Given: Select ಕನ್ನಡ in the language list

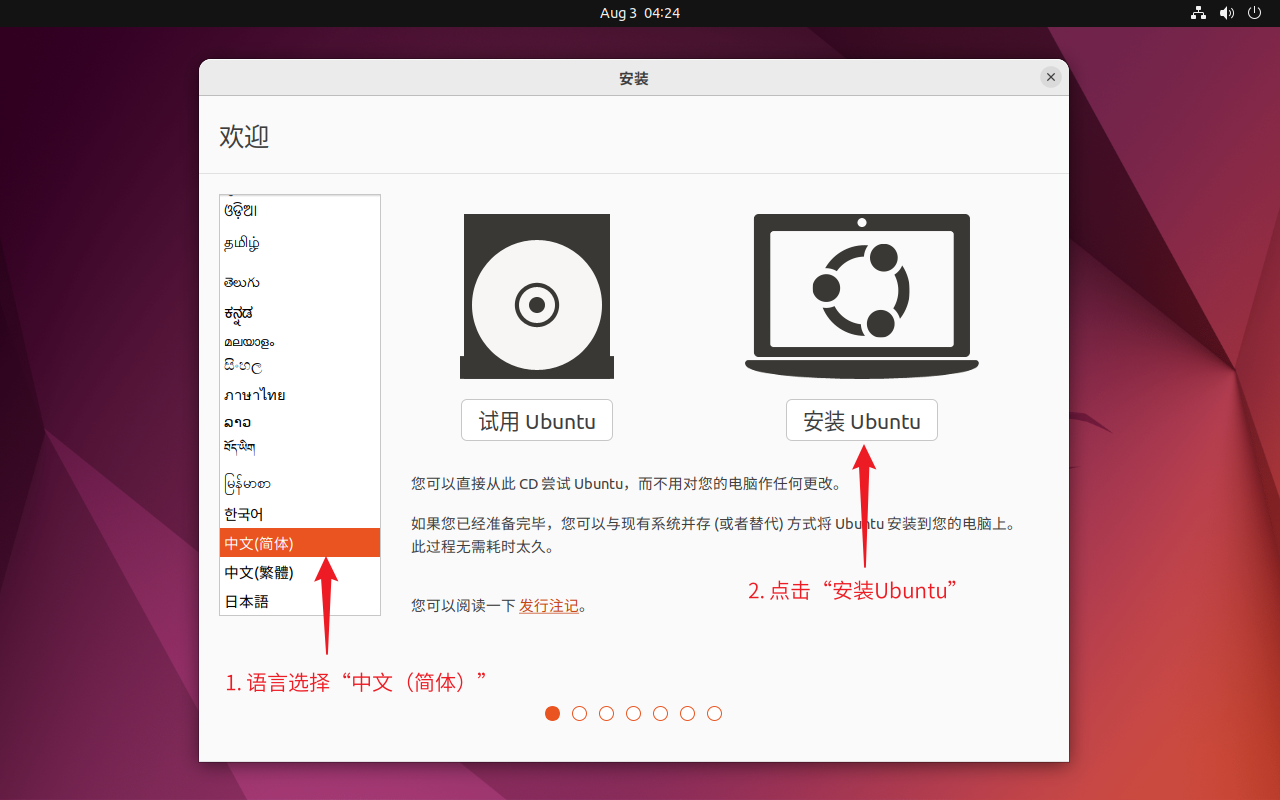Looking at the screenshot, I should point(237,312).
